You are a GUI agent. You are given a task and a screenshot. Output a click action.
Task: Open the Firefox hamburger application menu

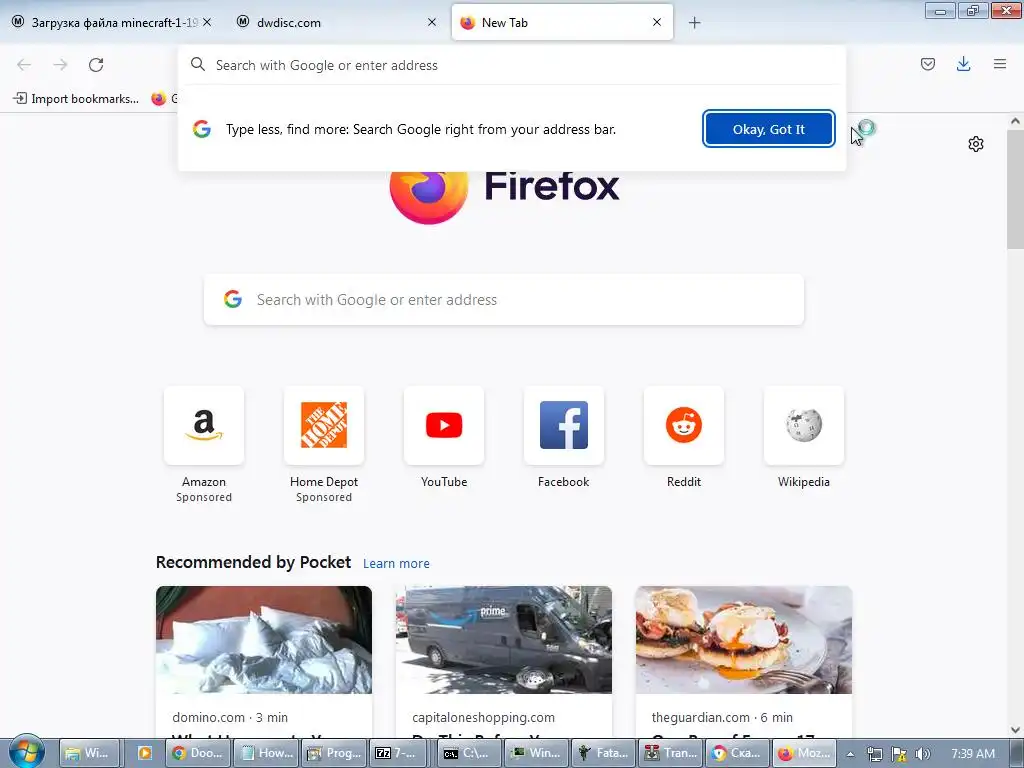click(x=999, y=64)
